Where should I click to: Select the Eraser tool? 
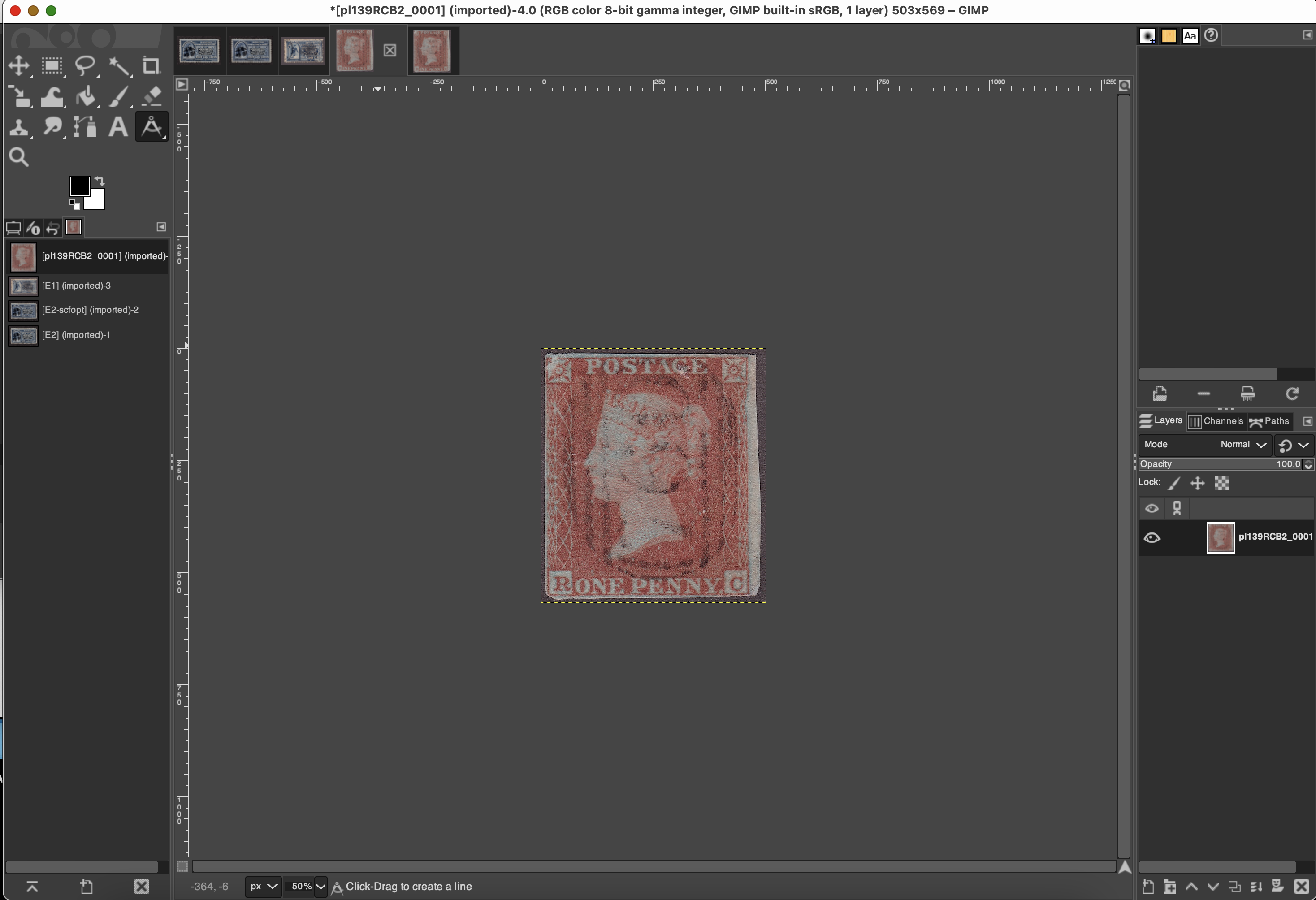151,96
